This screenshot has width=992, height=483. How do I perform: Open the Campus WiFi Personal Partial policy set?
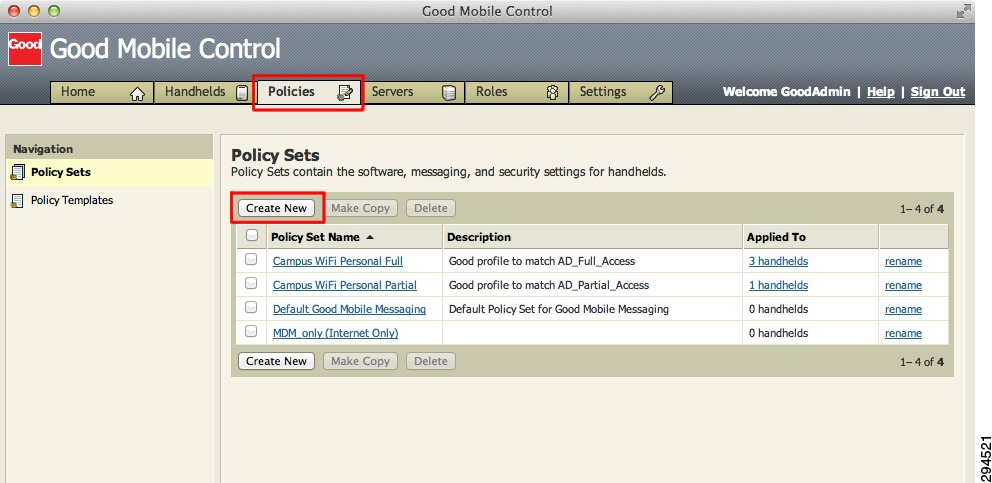[345, 285]
